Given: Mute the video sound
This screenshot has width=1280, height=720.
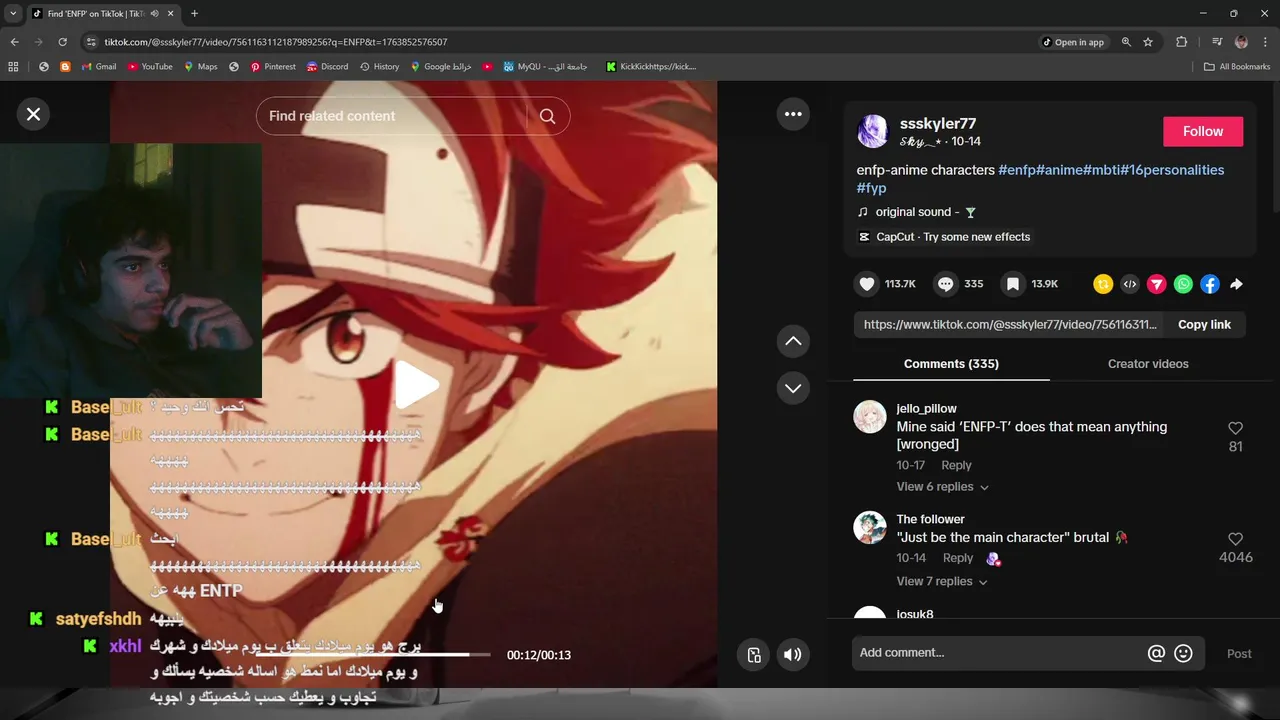Looking at the screenshot, I should point(792,655).
